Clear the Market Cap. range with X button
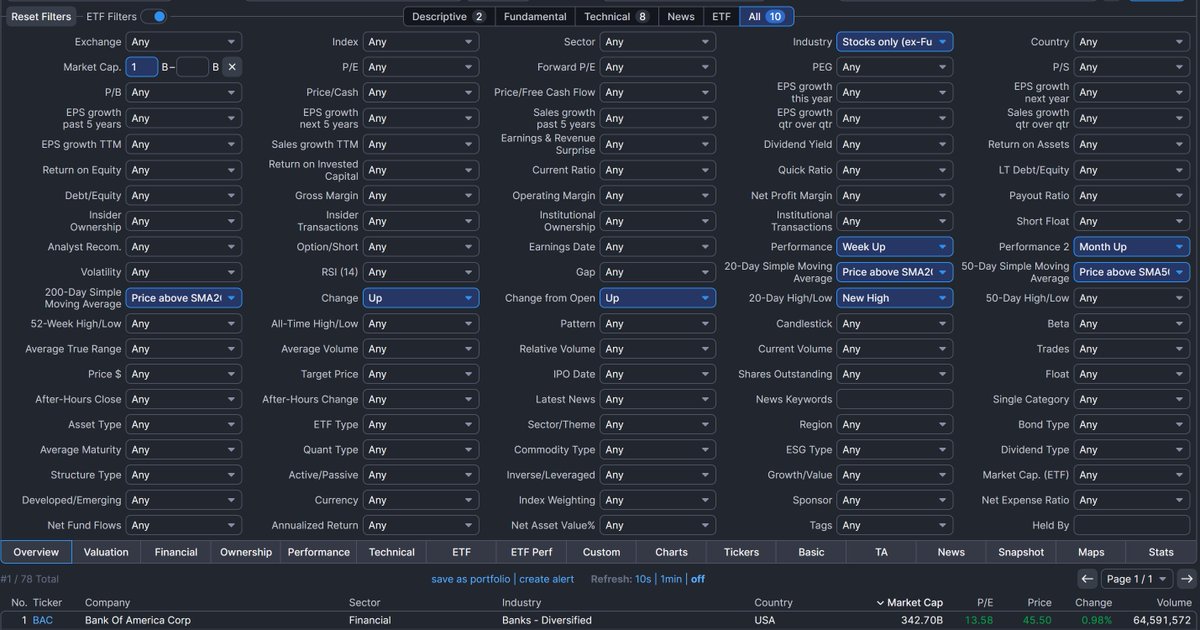Screen dimensions: 1200x630 [x=231, y=67]
